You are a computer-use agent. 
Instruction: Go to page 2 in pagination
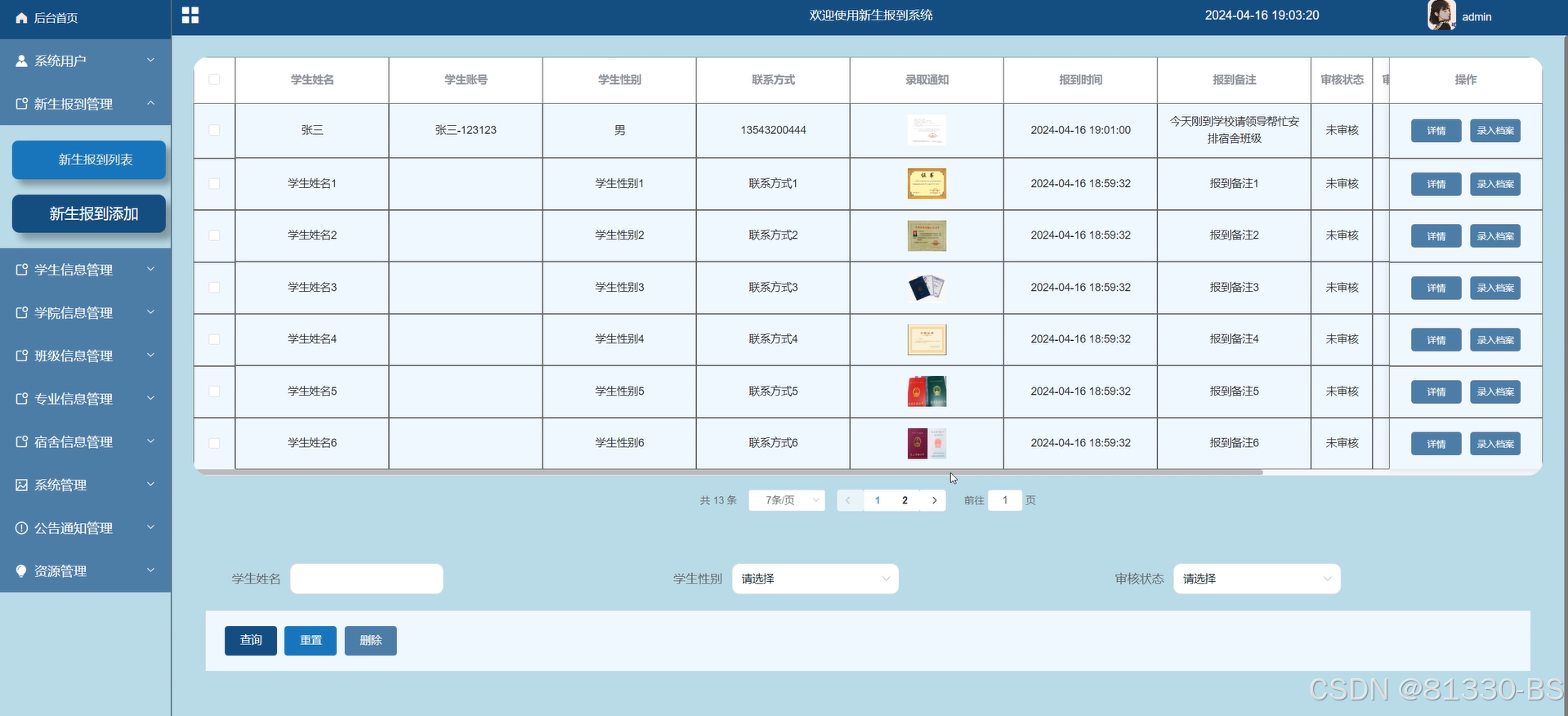(905, 500)
